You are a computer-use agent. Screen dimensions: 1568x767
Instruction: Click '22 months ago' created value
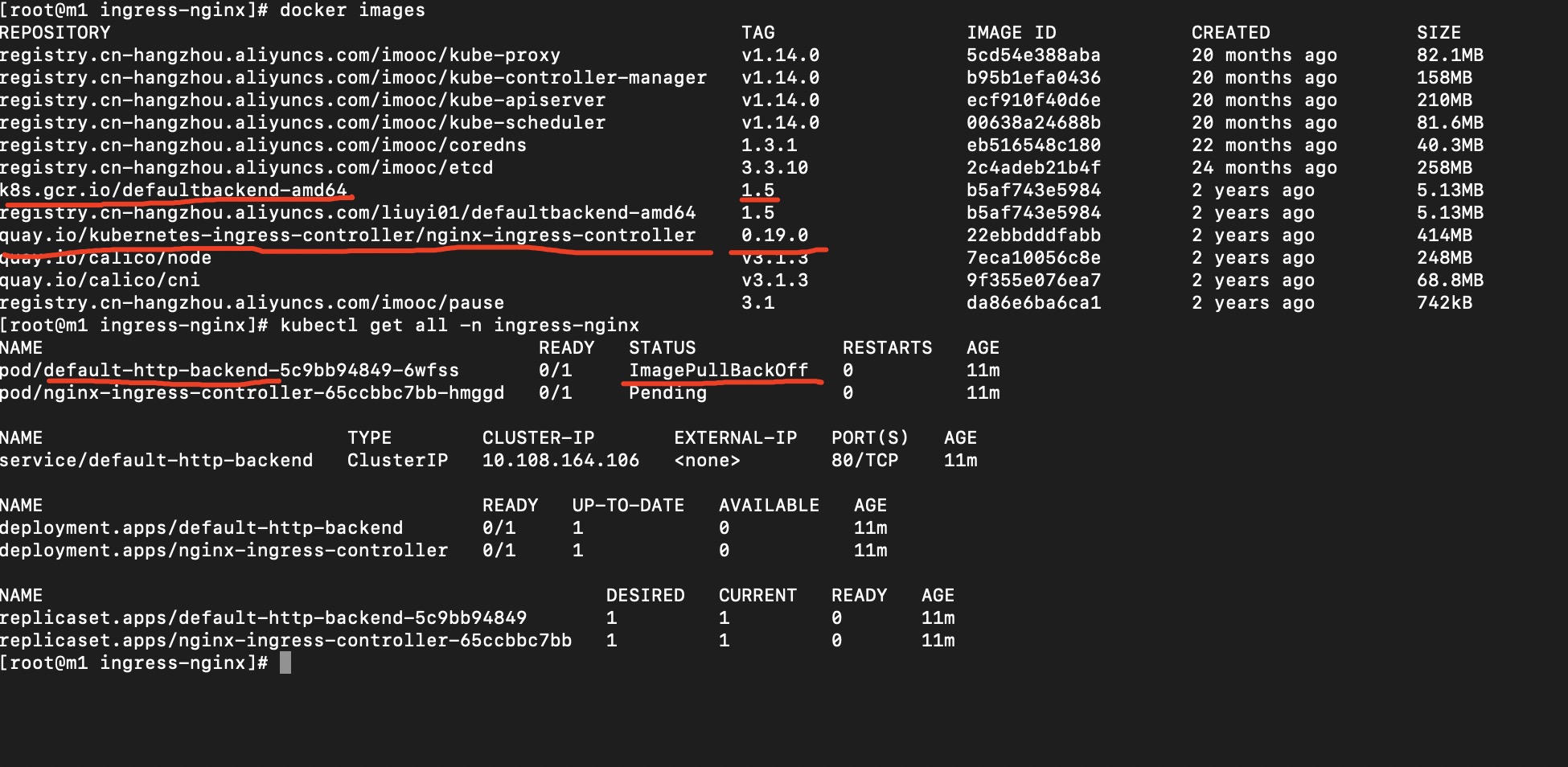pyautogui.click(x=1264, y=146)
